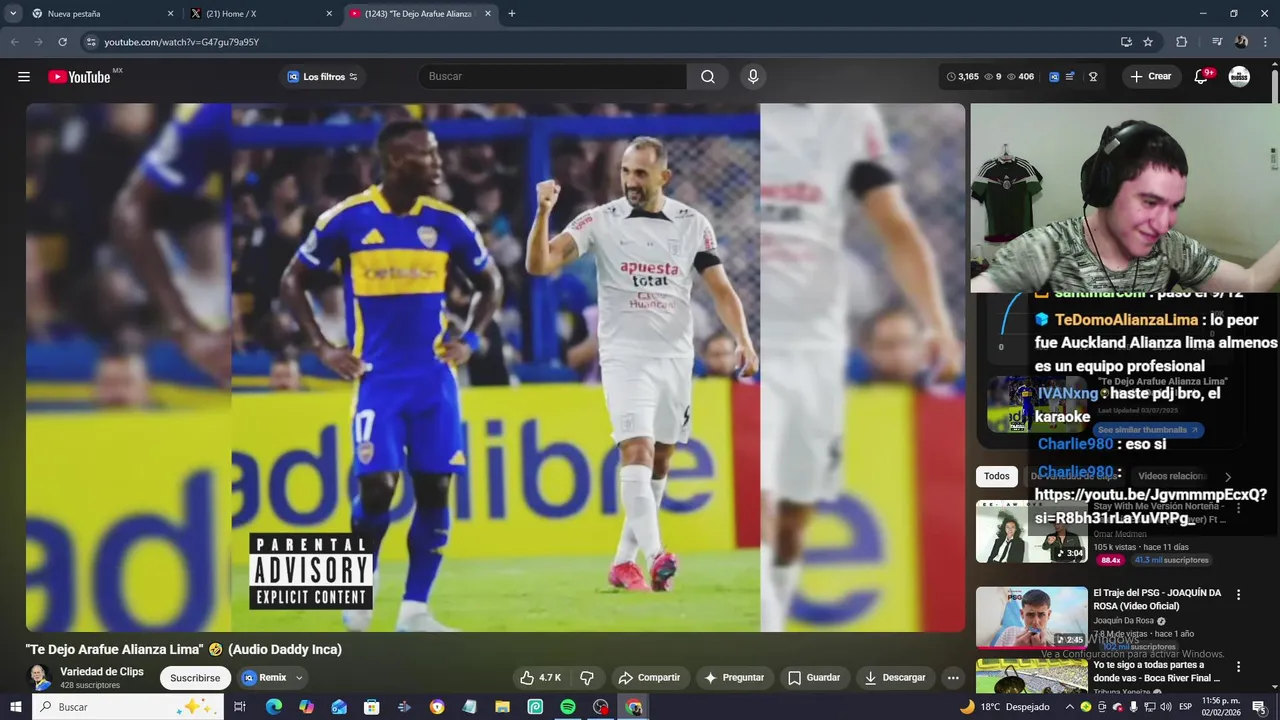The image size is (1280, 720).
Task: Dislike the video with thumbs down
Action: [587, 677]
